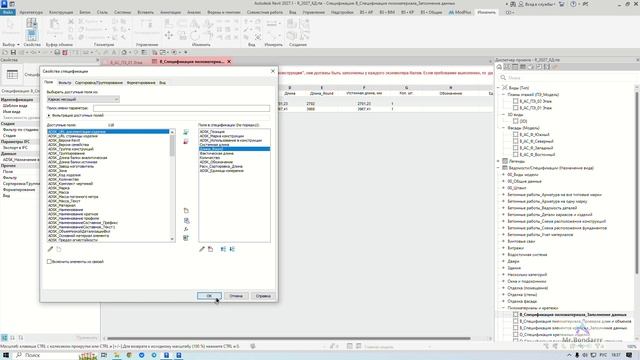This screenshot has height=360, width=640.
Task: Open the category dropdown for available fields
Action: (116, 99)
